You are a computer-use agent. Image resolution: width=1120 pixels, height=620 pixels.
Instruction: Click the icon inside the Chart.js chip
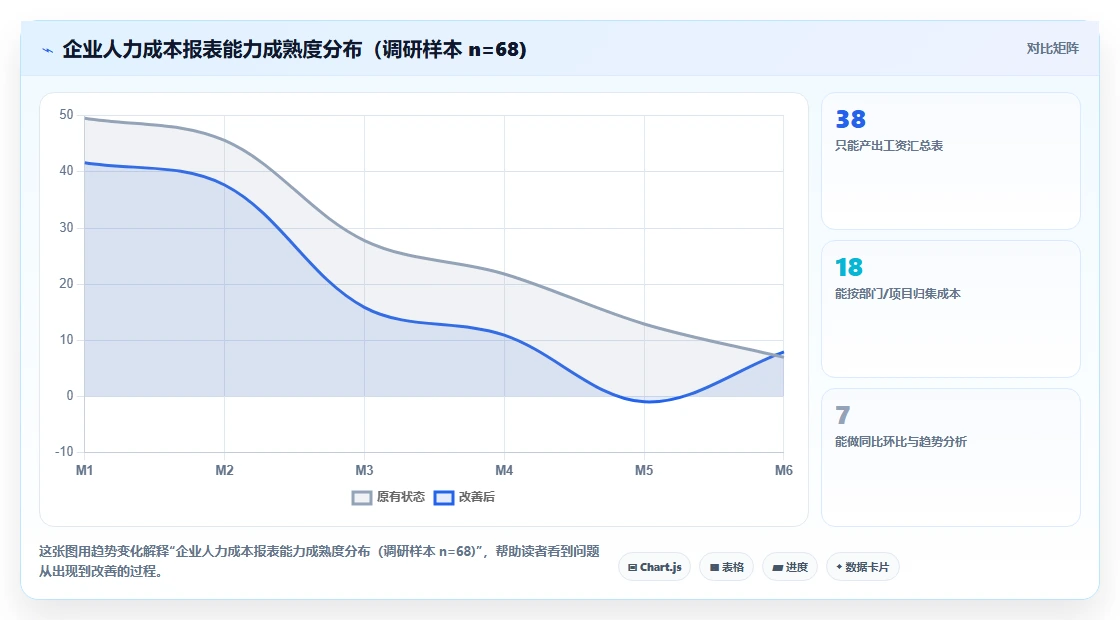632,568
